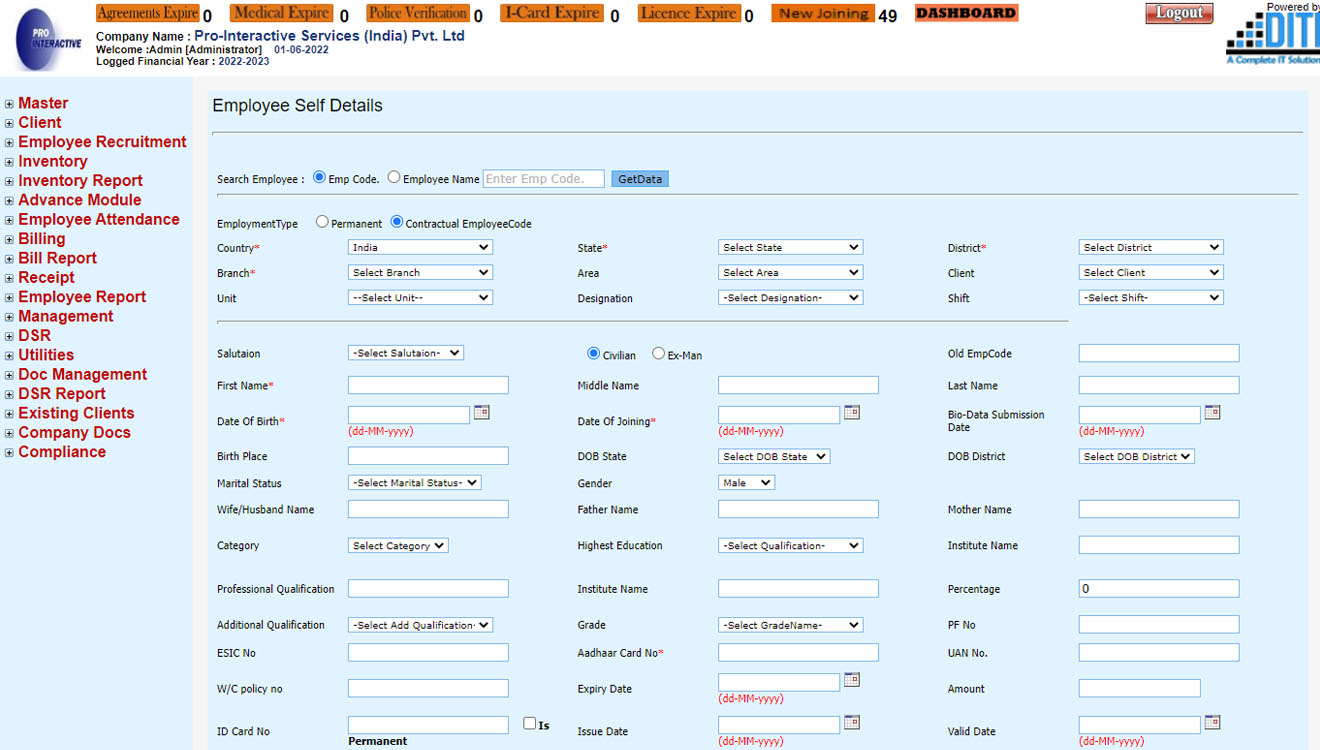Tick the Is Permanent checkbox
This screenshot has height=750, width=1320.
point(530,723)
